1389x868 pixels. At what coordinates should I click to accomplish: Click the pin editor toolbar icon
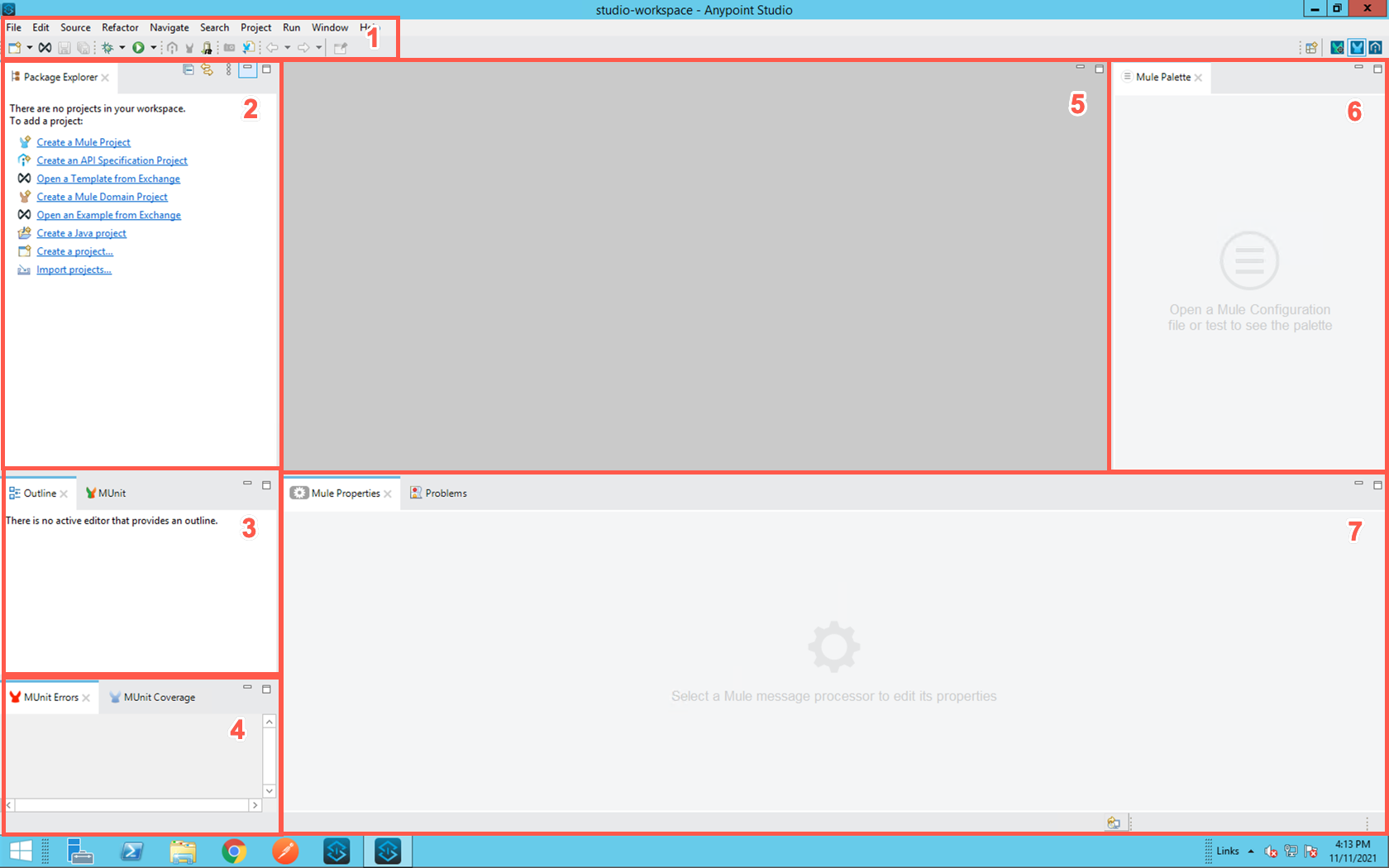coord(341,48)
